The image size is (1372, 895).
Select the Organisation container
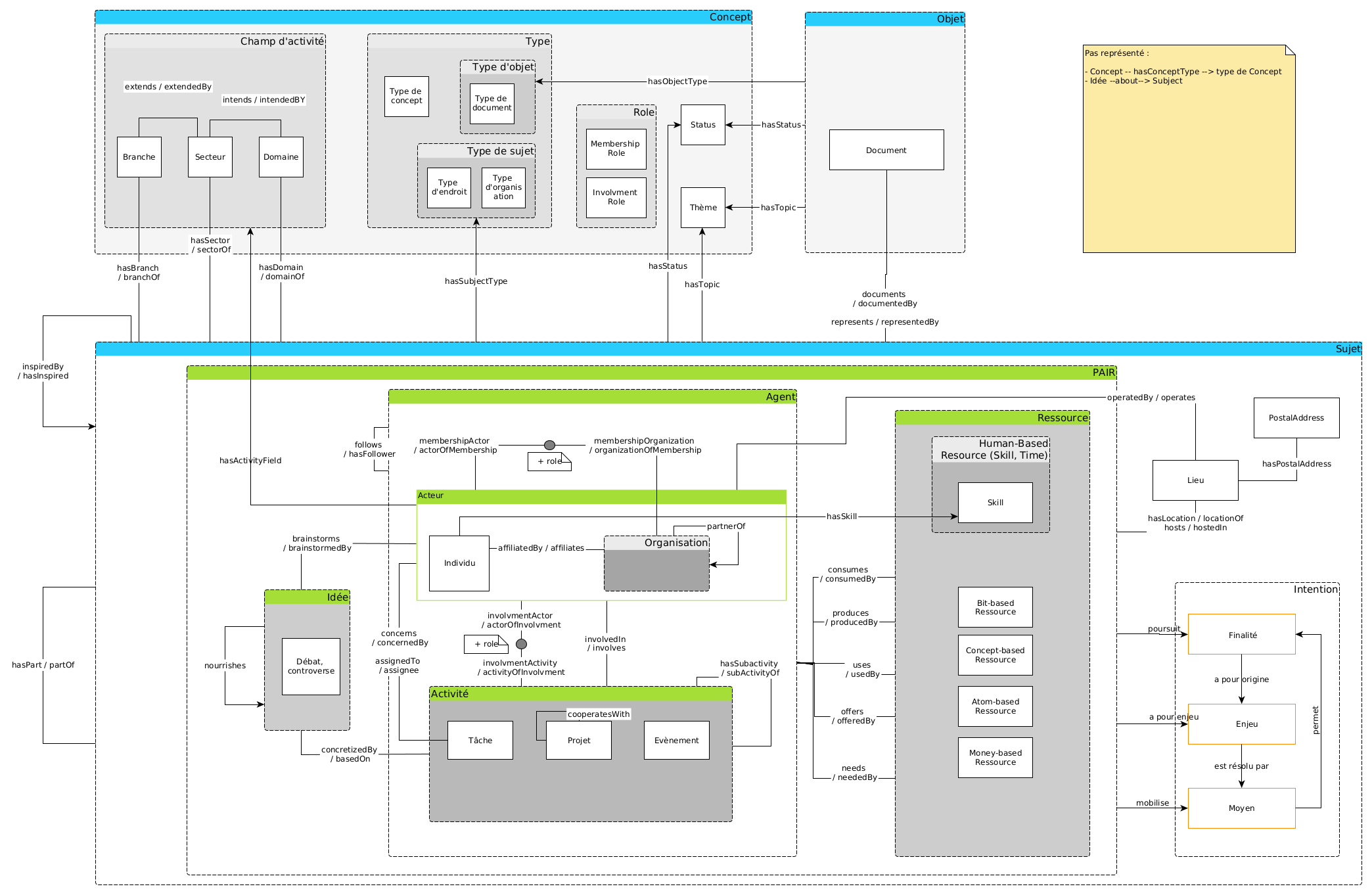point(656,569)
